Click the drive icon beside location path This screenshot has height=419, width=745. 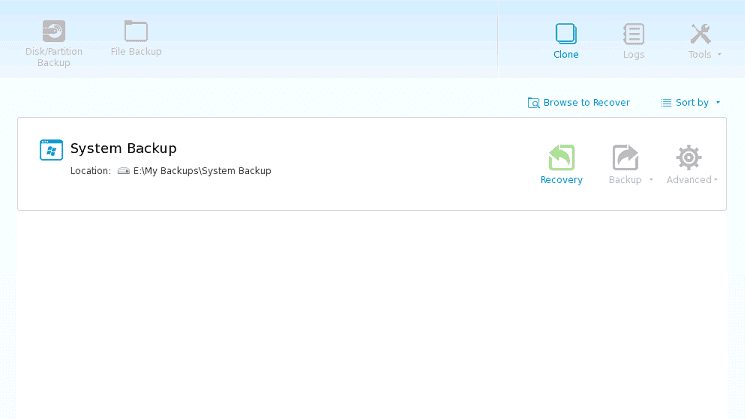coord(124,171)
